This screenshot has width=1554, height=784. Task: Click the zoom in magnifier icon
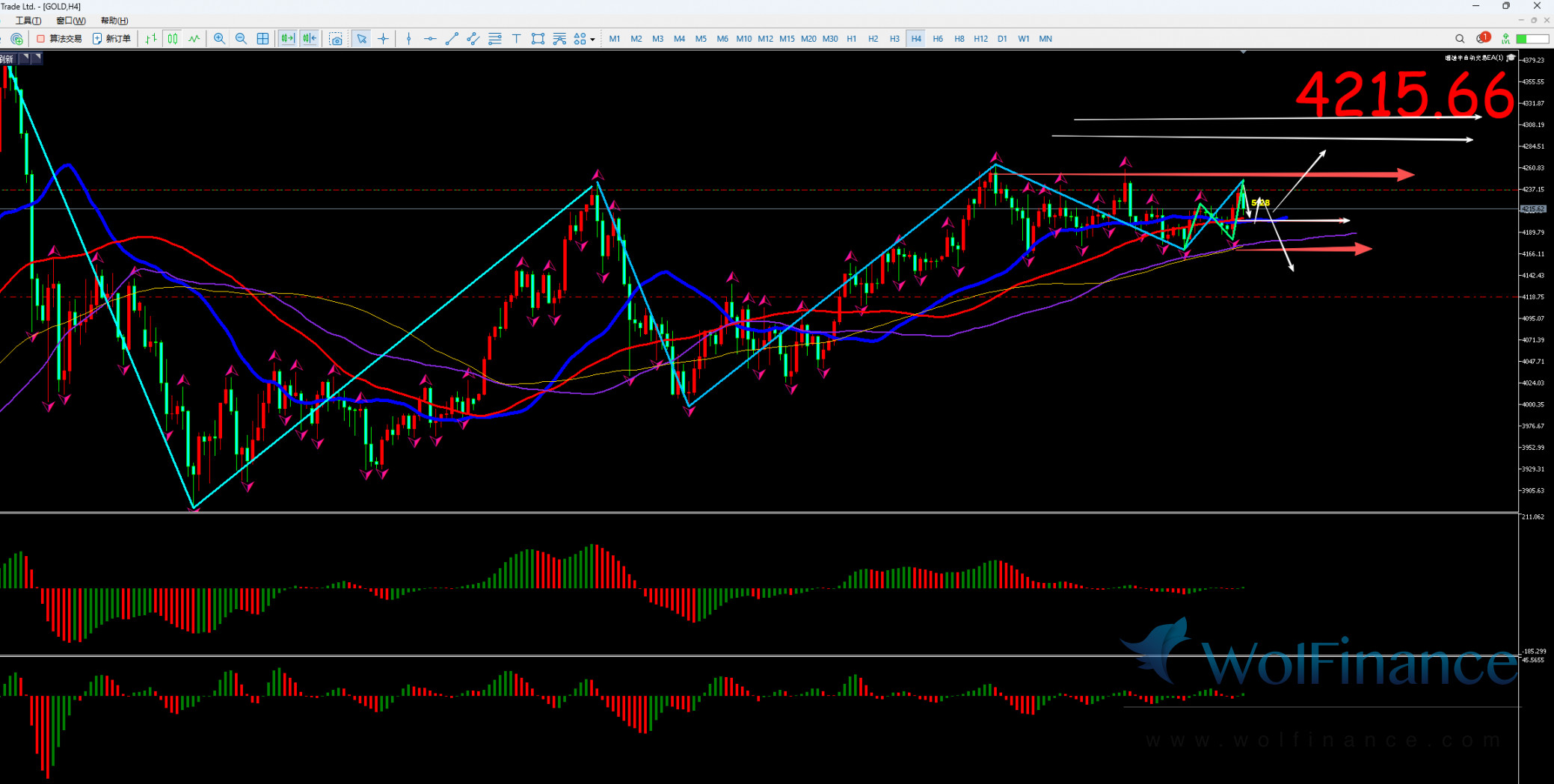tap(219, 39)
